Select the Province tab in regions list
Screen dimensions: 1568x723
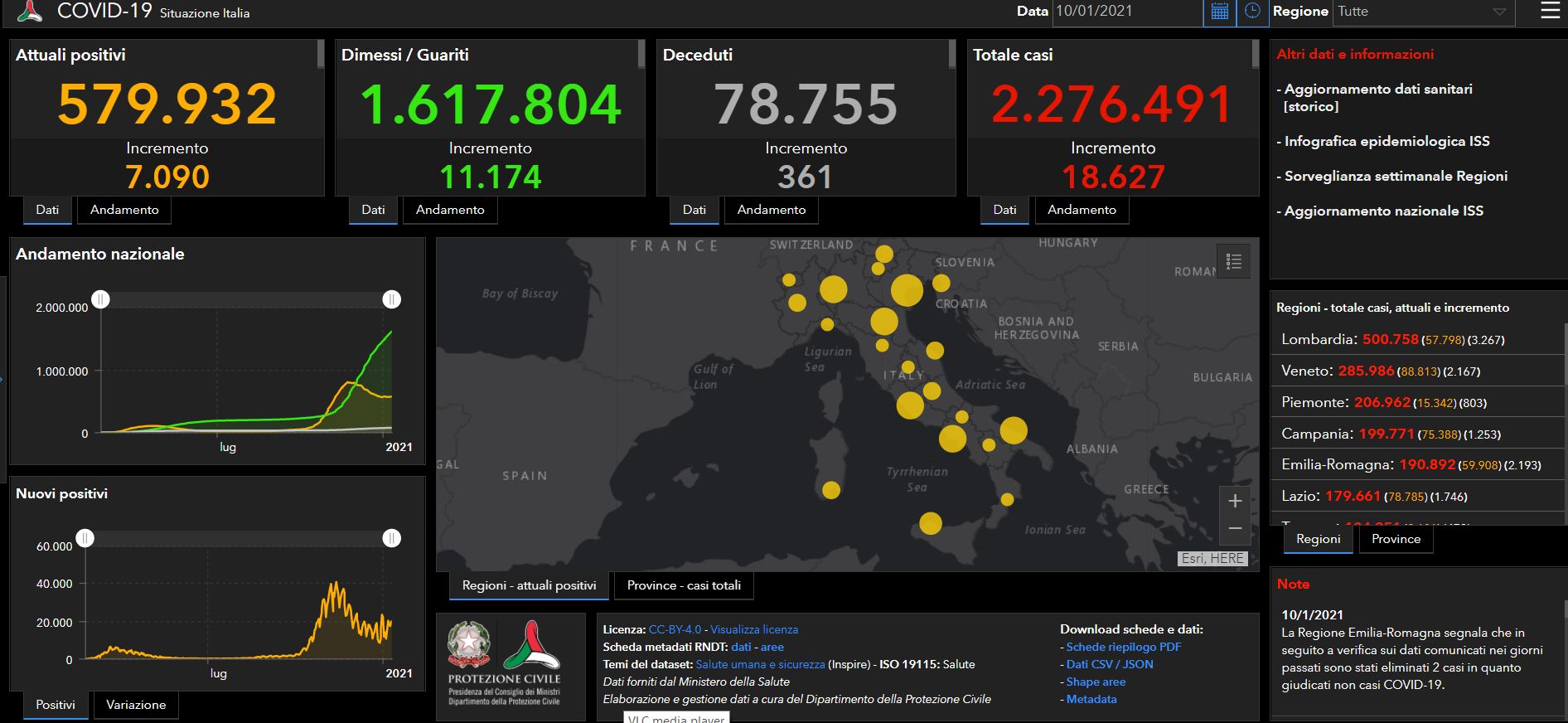click(1396, 539)
